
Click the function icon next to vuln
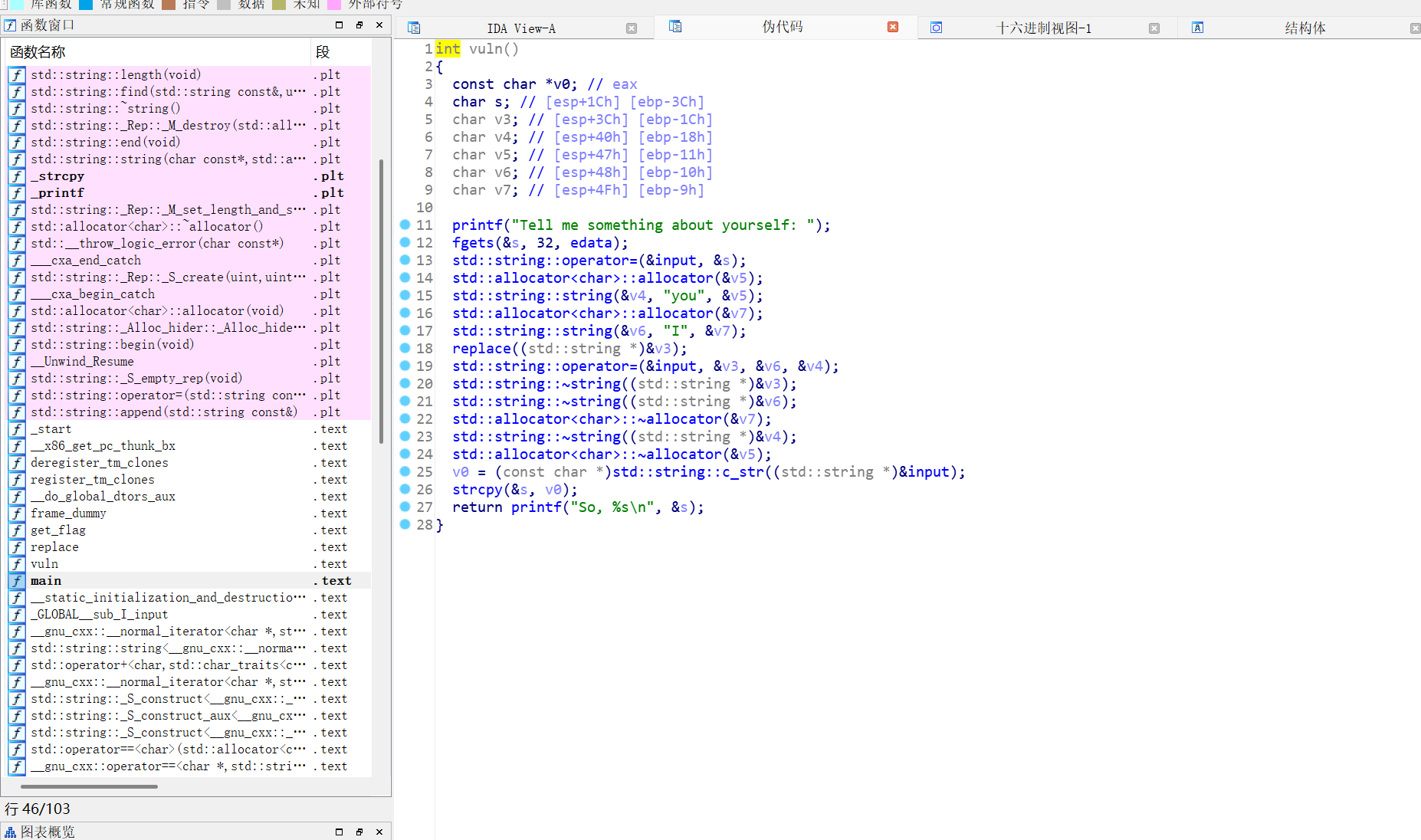pyautogui.click(x=17, y=564)
